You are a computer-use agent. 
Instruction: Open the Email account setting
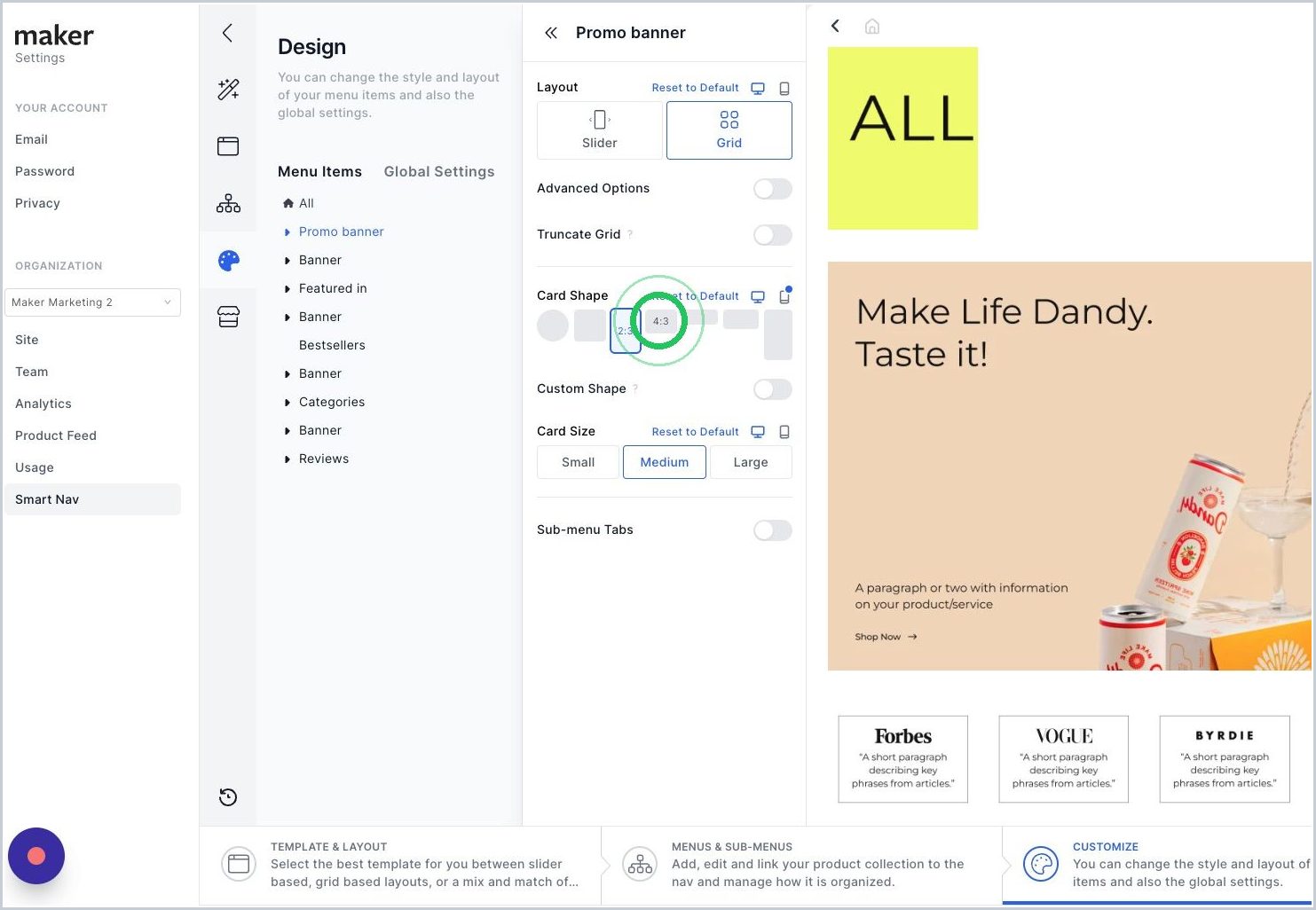(x=31, y=139)
